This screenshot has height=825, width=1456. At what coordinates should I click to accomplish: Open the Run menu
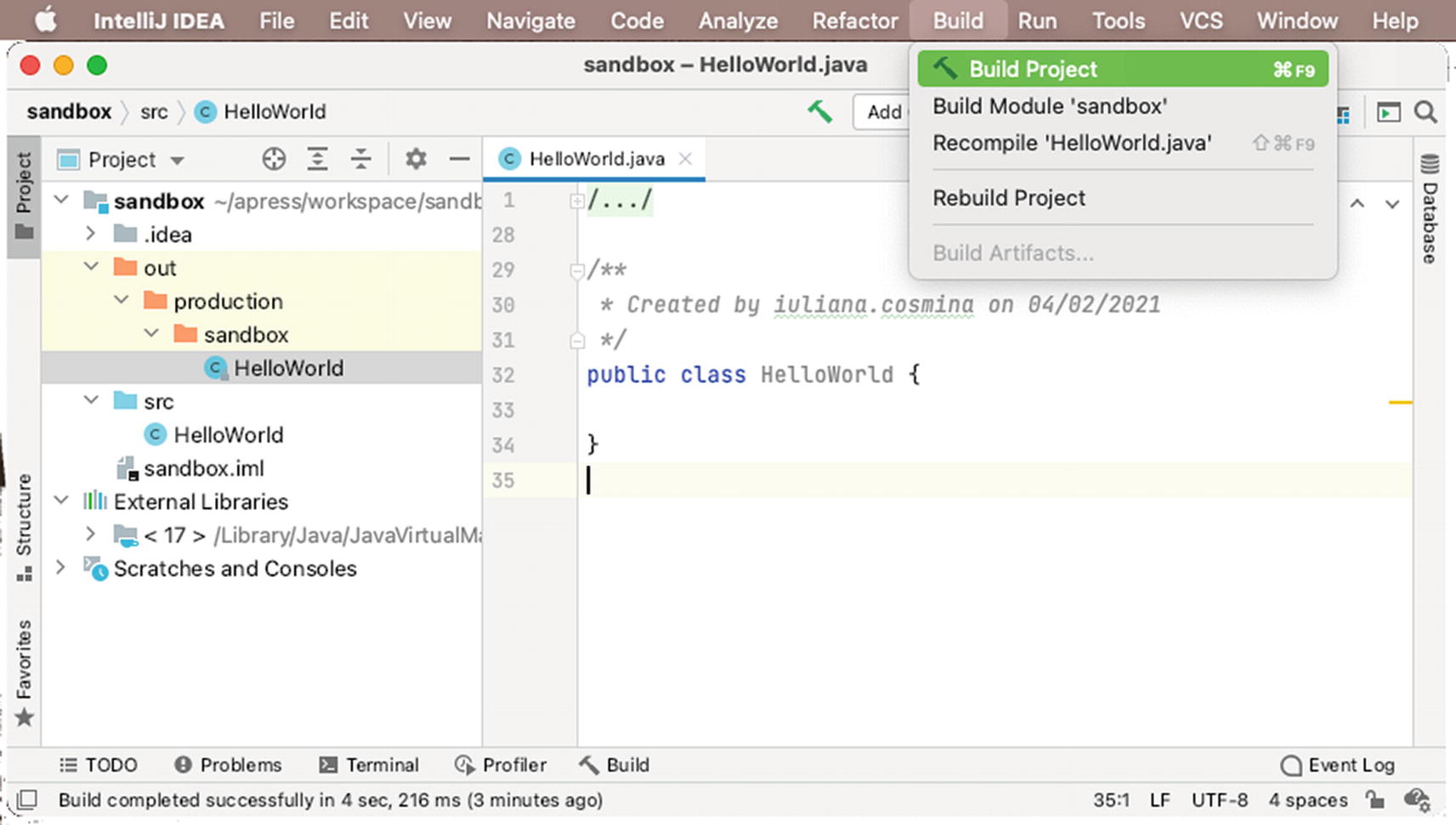point(1037,20)
